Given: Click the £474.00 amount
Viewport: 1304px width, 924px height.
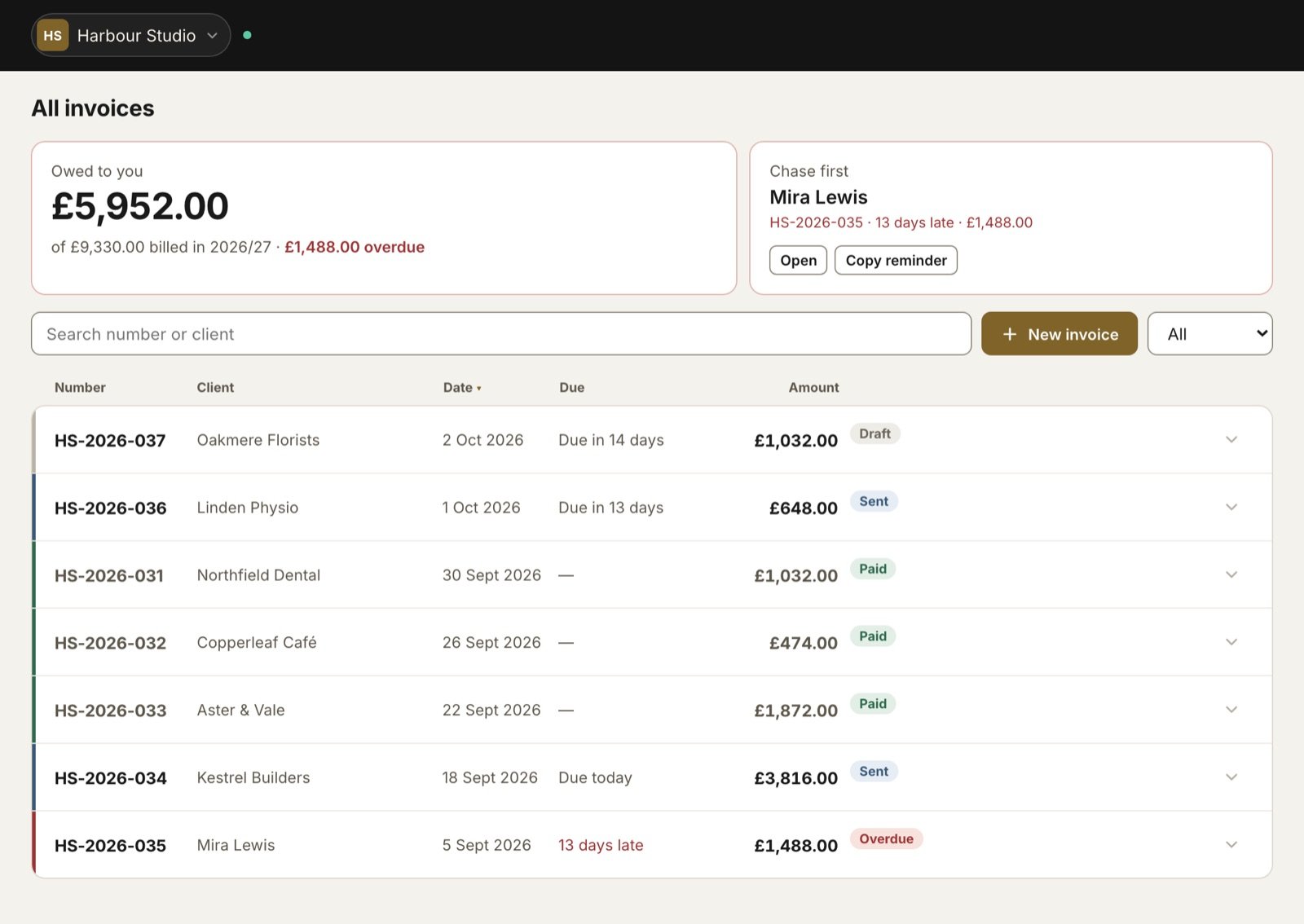Looking at the screenshot, I should tap(803, 644).
